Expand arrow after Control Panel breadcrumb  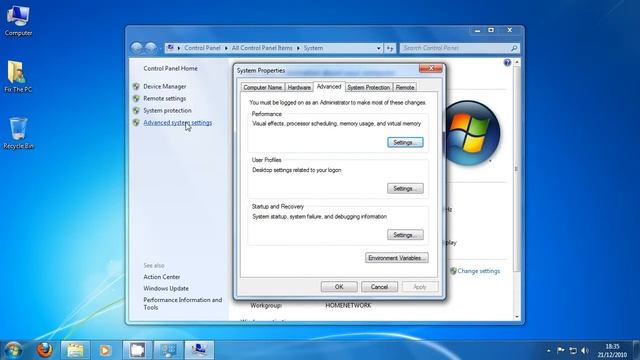[226, 48]
